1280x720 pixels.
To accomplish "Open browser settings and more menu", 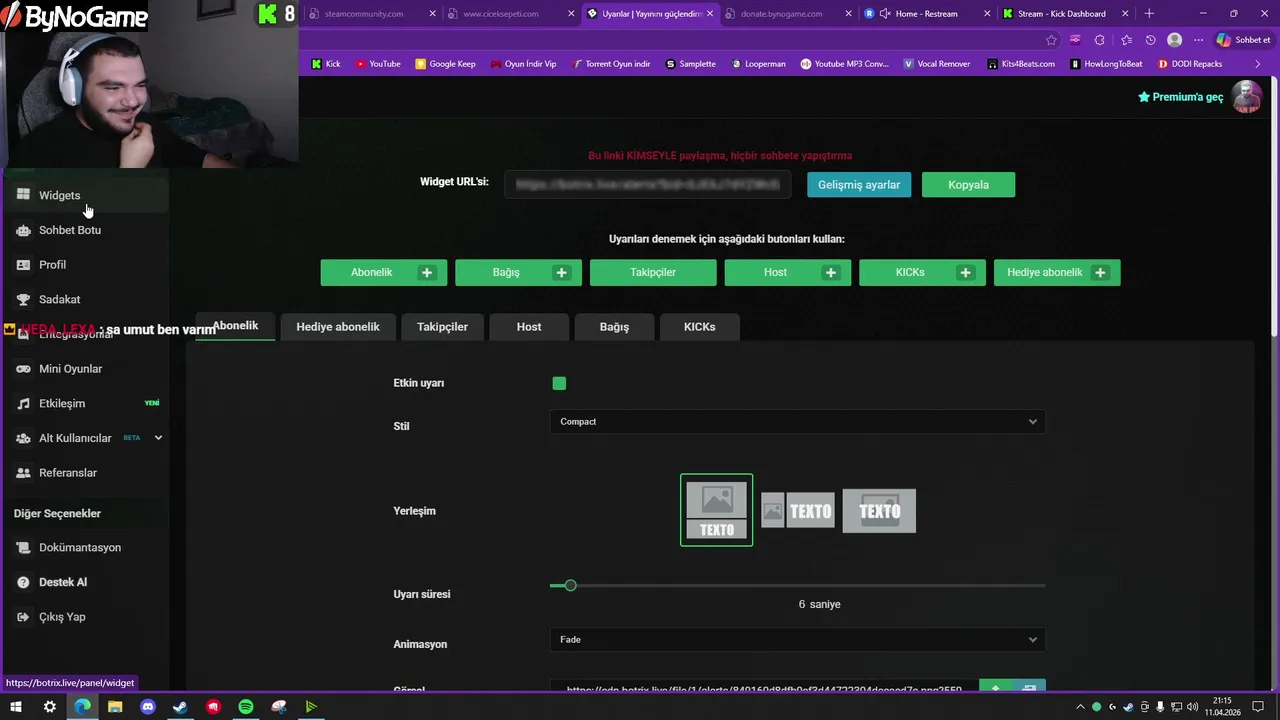I will pos(1198,40).
